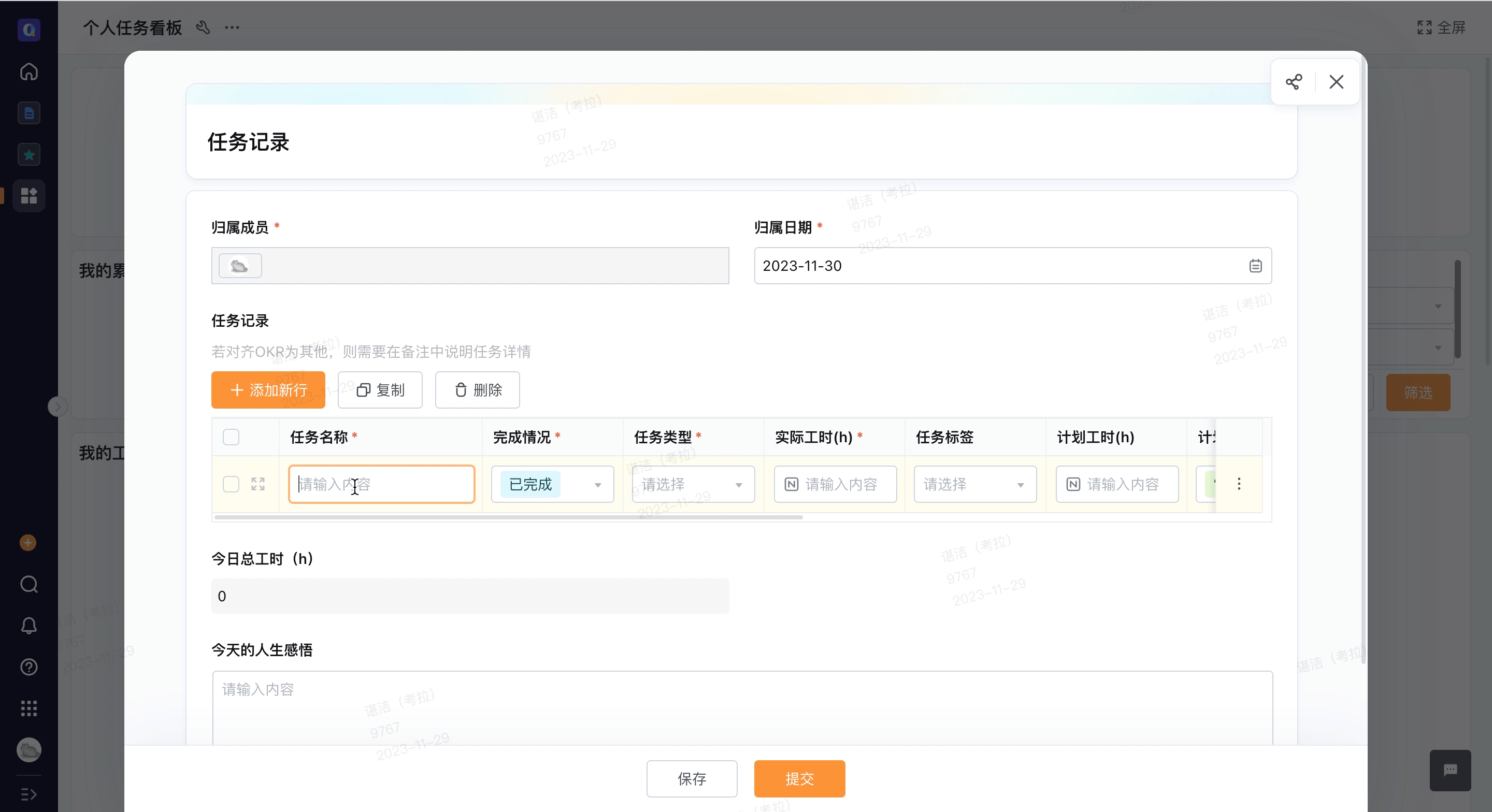Open the notifications bell icon
The image size is (1492, 812).
[29, 626]
